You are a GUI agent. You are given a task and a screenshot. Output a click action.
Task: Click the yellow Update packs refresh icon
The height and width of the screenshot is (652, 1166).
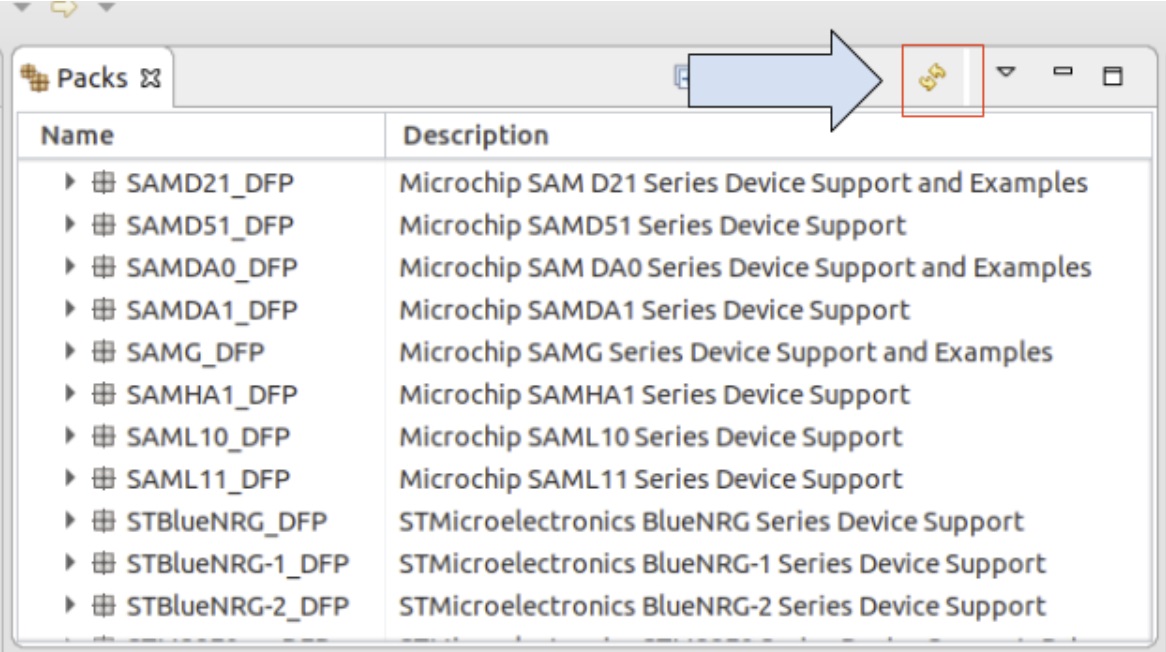pyautogui.click(x=933, y=78)
